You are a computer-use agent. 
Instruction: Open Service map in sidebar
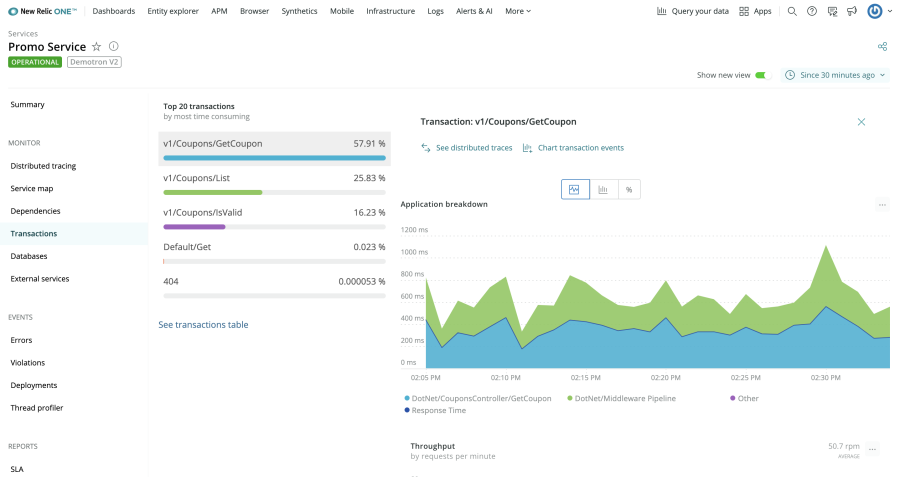tap(32, 188)
